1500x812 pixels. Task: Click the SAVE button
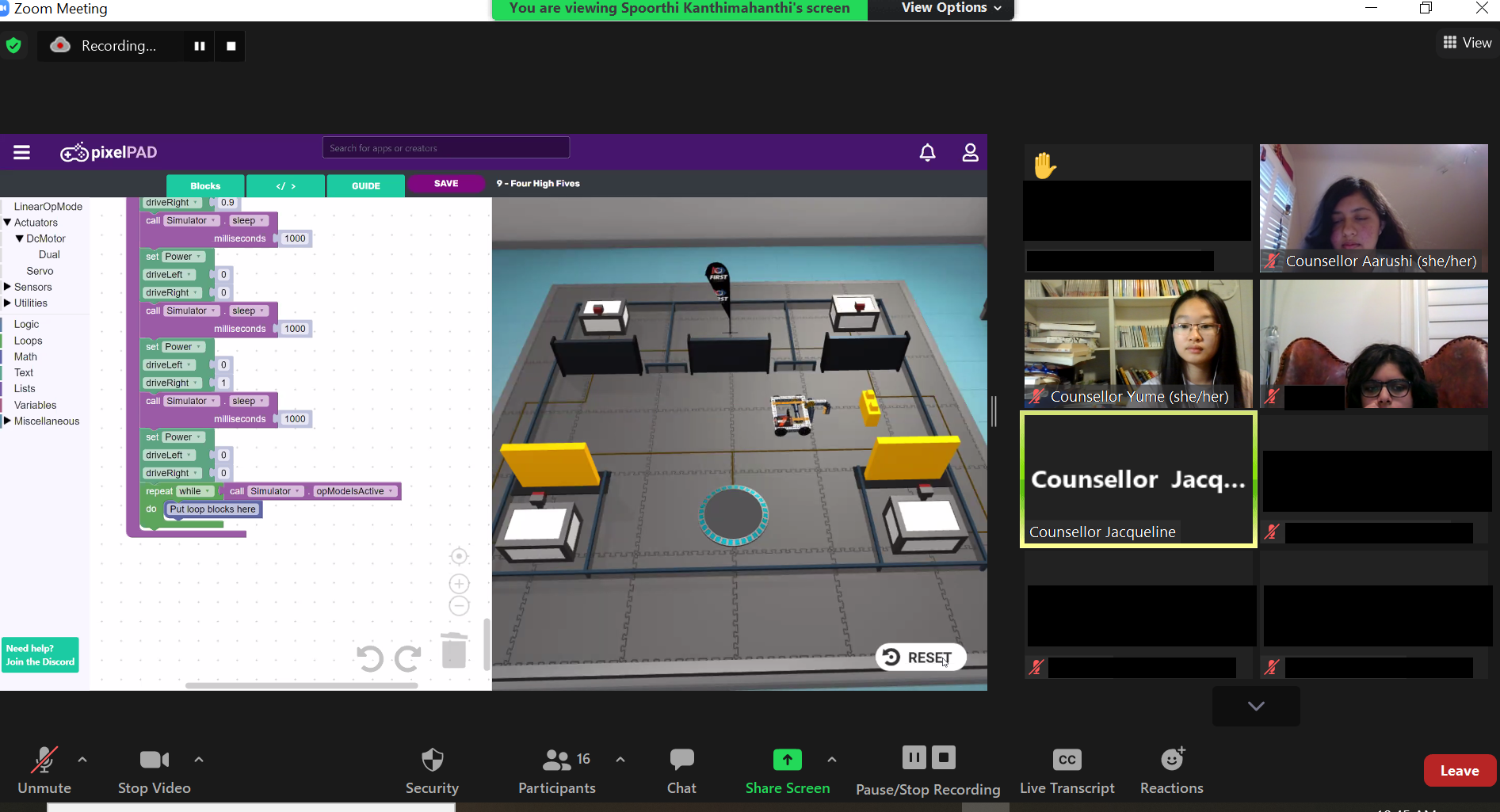tap(446, 184)
